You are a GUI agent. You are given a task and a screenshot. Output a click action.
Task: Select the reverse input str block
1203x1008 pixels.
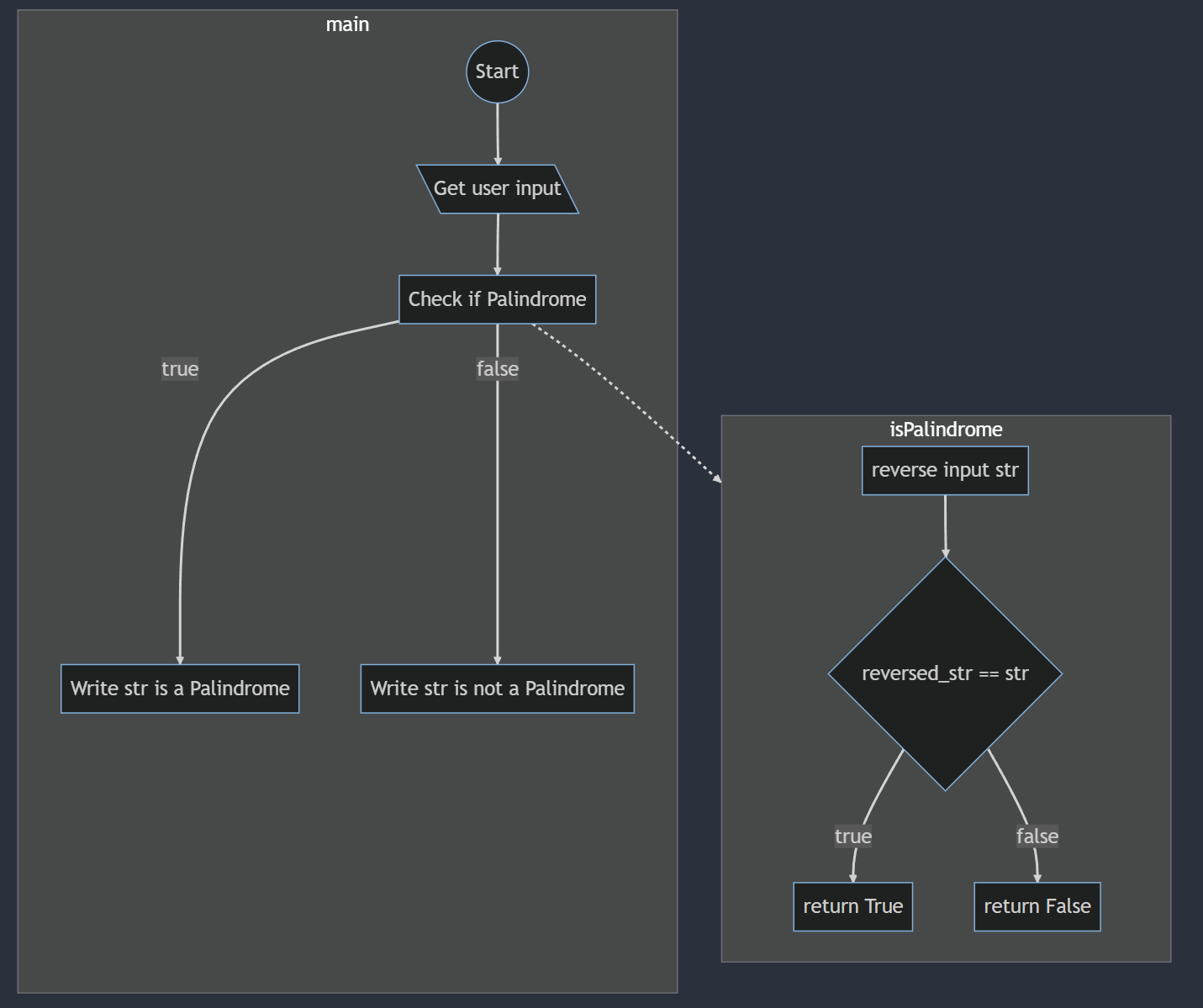tap(945, 470)
